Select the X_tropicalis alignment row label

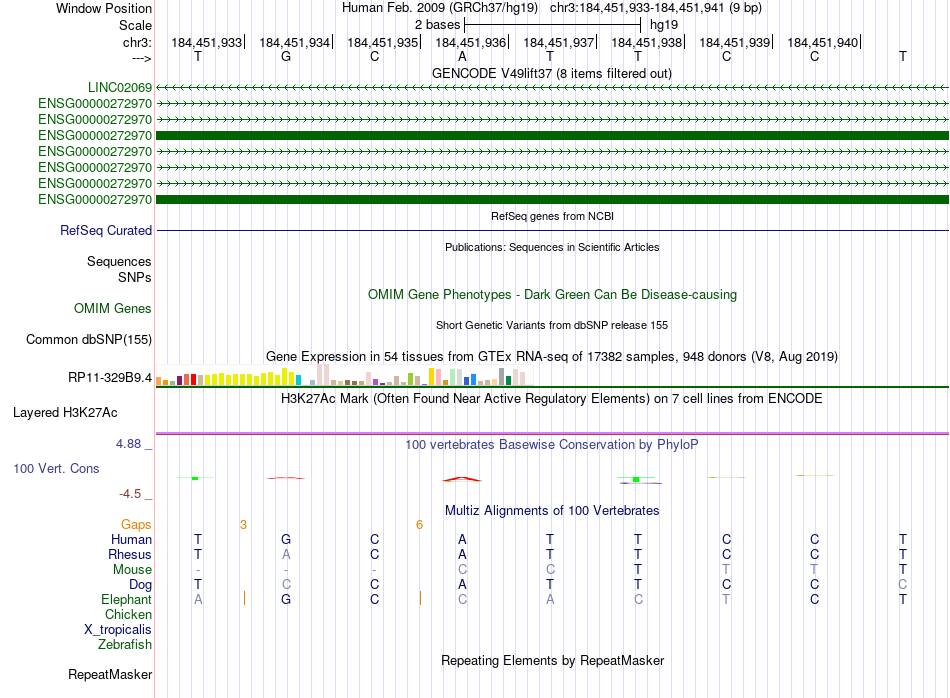point(118,630)
